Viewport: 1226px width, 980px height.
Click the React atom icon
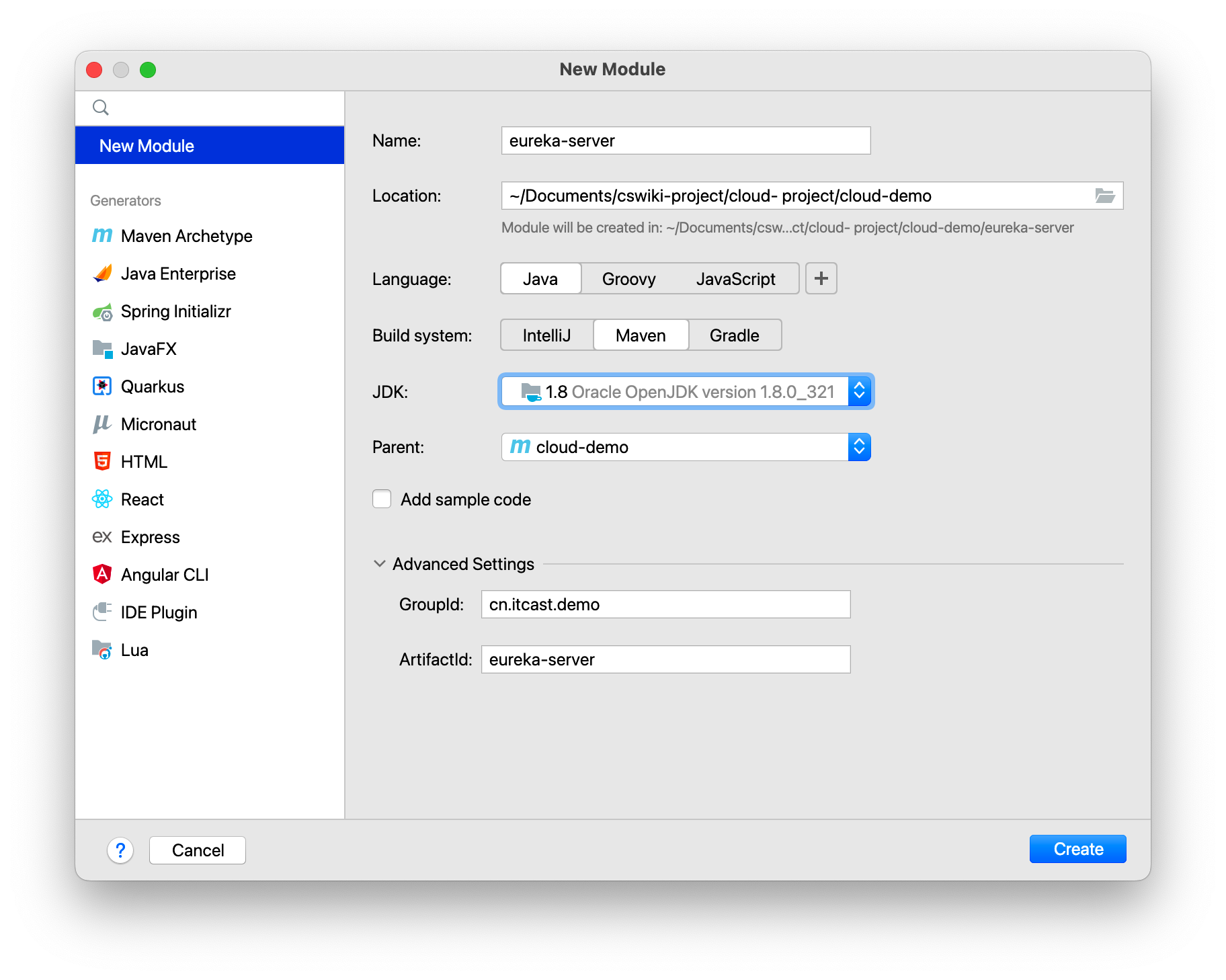click(102, 499)
